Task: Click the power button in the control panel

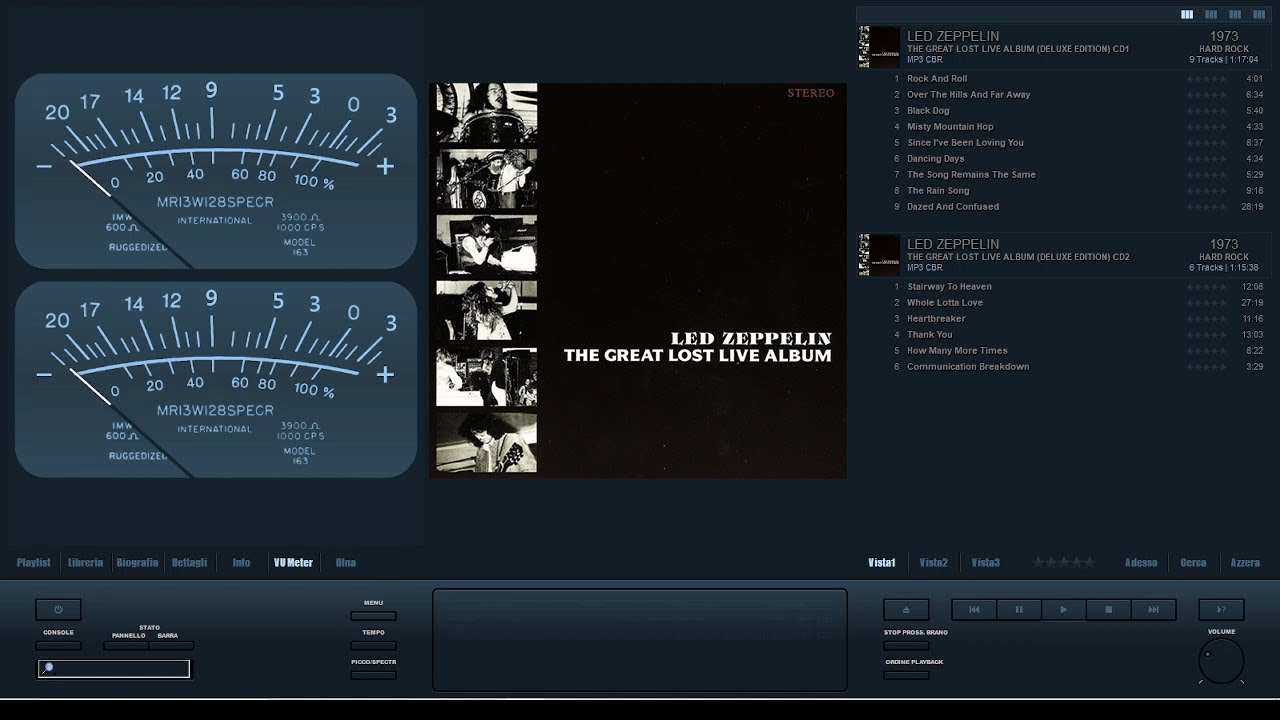Action: click(x=58, y=609)
